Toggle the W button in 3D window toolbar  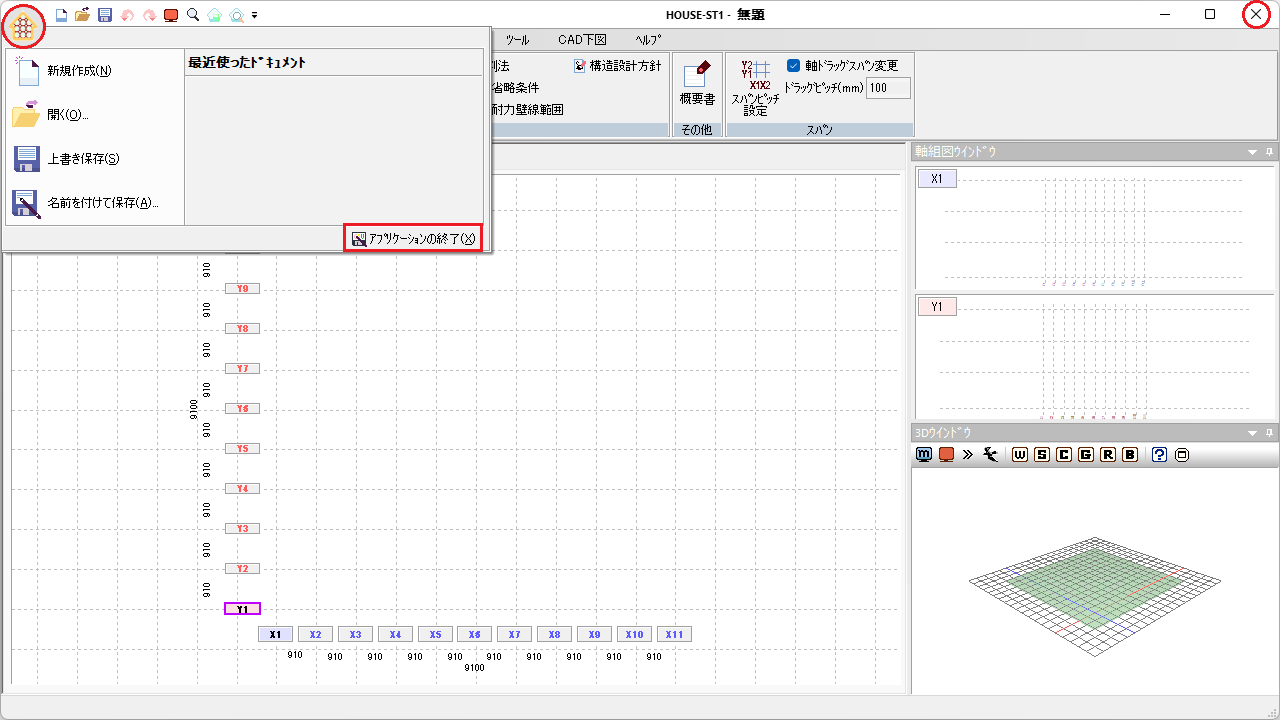1020,455
